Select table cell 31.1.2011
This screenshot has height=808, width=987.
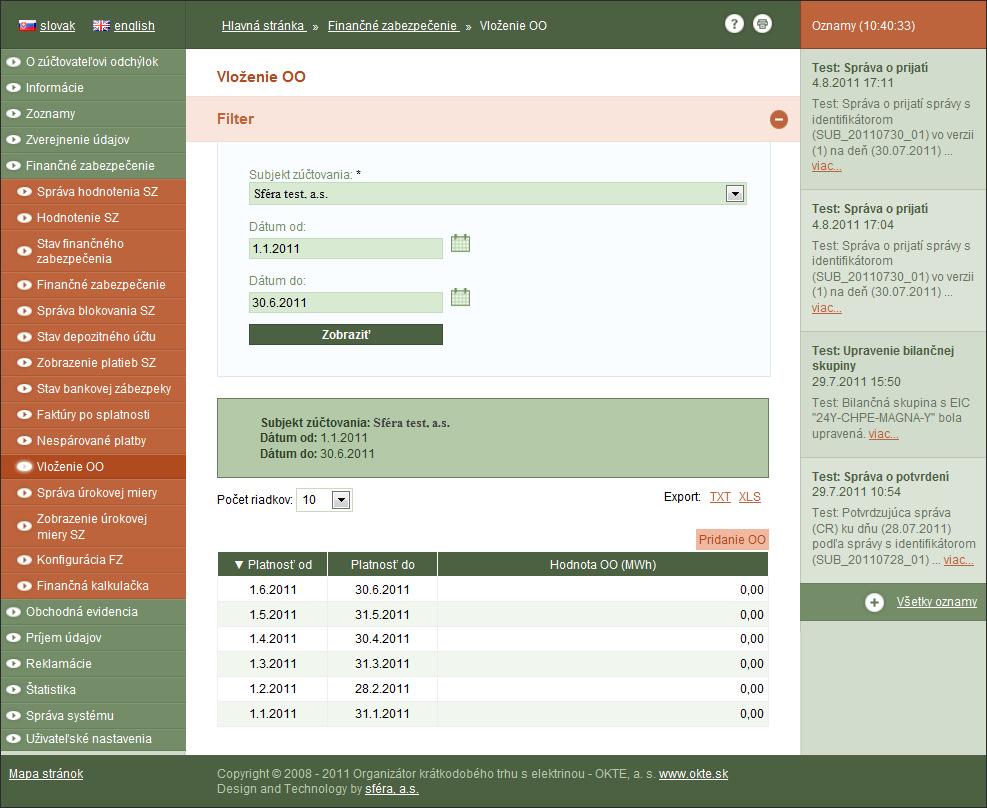coord(382,714)
